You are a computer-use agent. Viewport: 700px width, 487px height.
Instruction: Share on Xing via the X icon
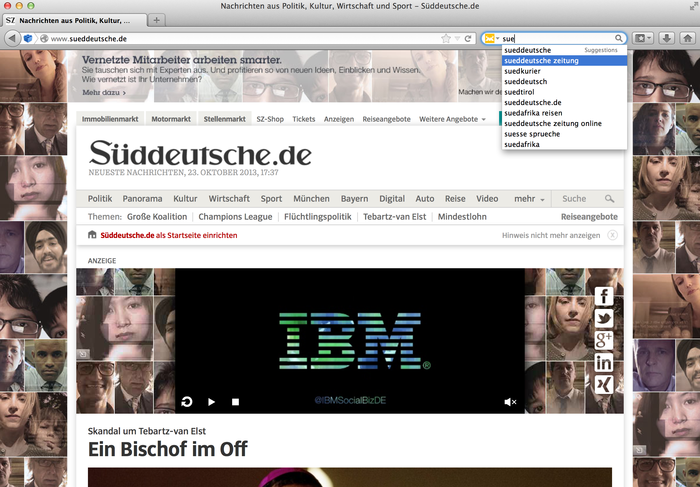click(x=604, y=384)
